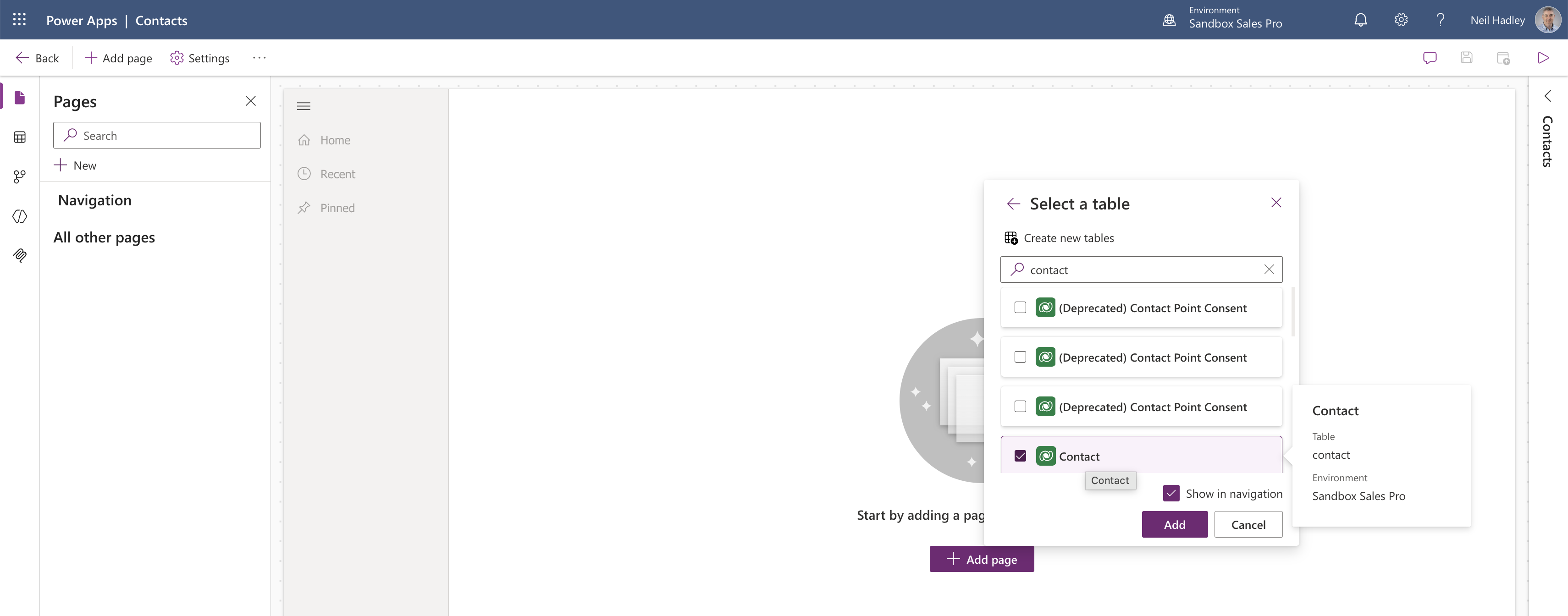1568x616 pixels.
Task: Open the app launcher waffle icon
Action: coord(19,19)
